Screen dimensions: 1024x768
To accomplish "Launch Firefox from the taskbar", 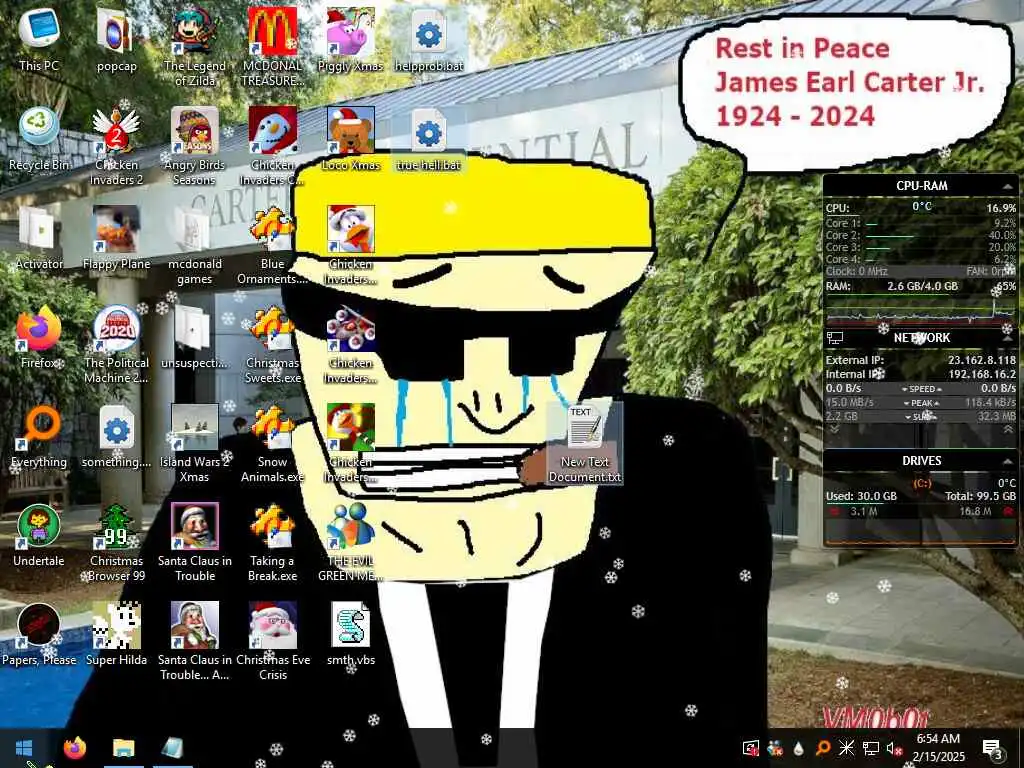I will (x=75, y=748).
